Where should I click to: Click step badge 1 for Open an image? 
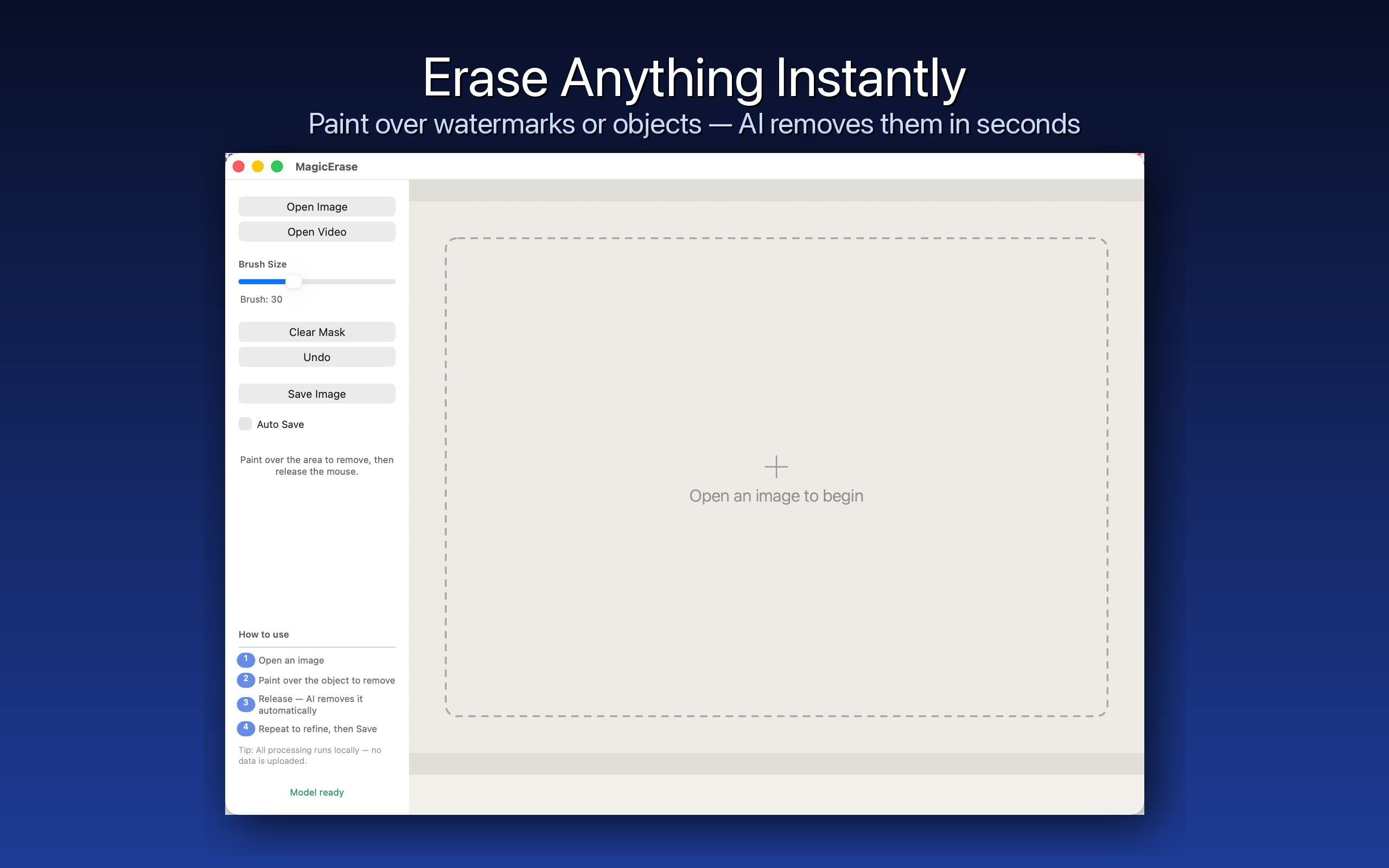(246, 660)
